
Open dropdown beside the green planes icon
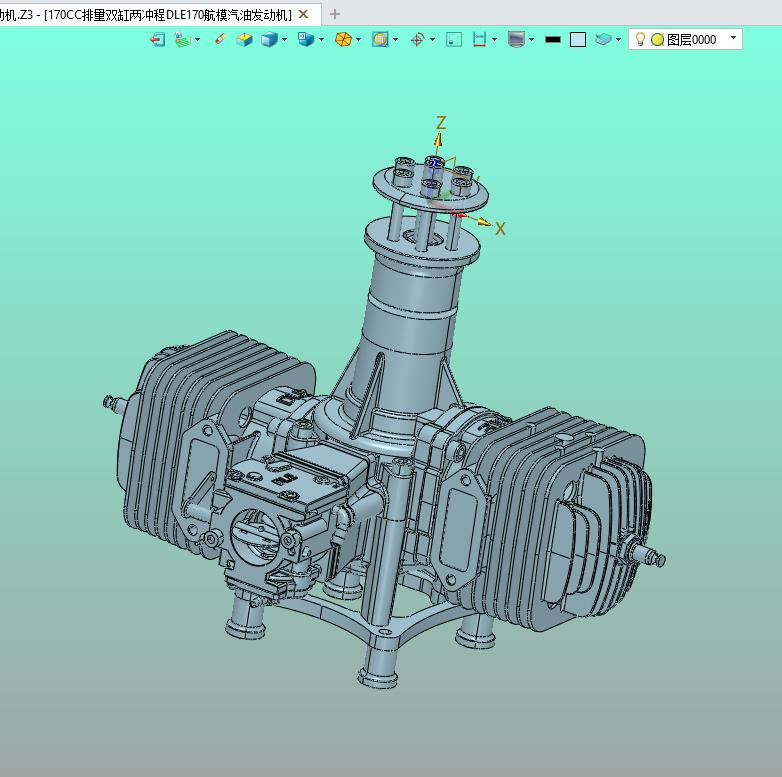(x=198, y=39)
